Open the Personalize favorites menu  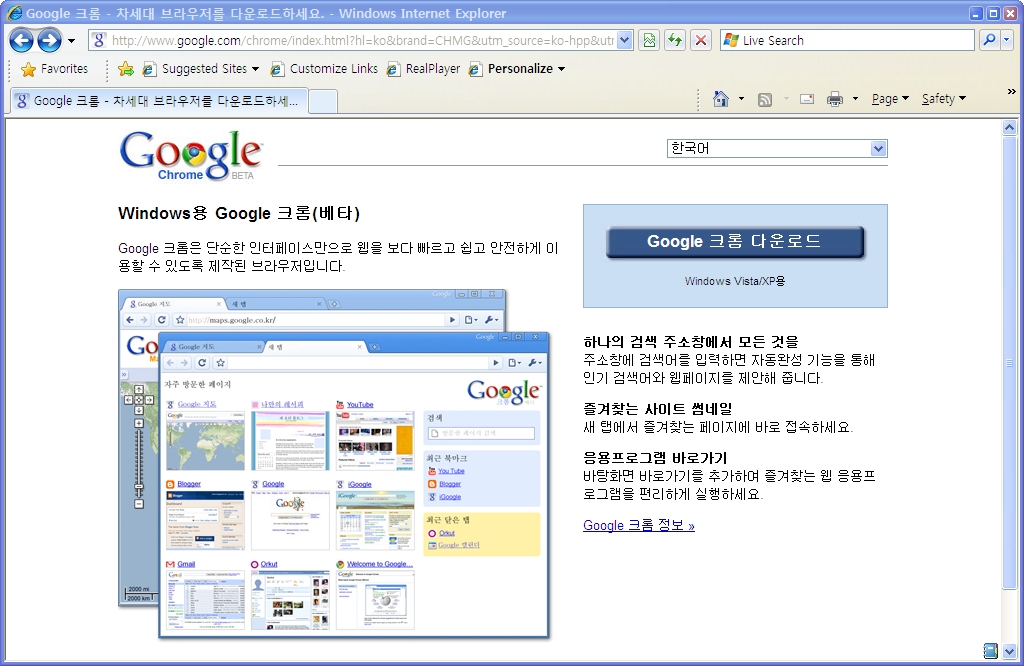(517, 69)
